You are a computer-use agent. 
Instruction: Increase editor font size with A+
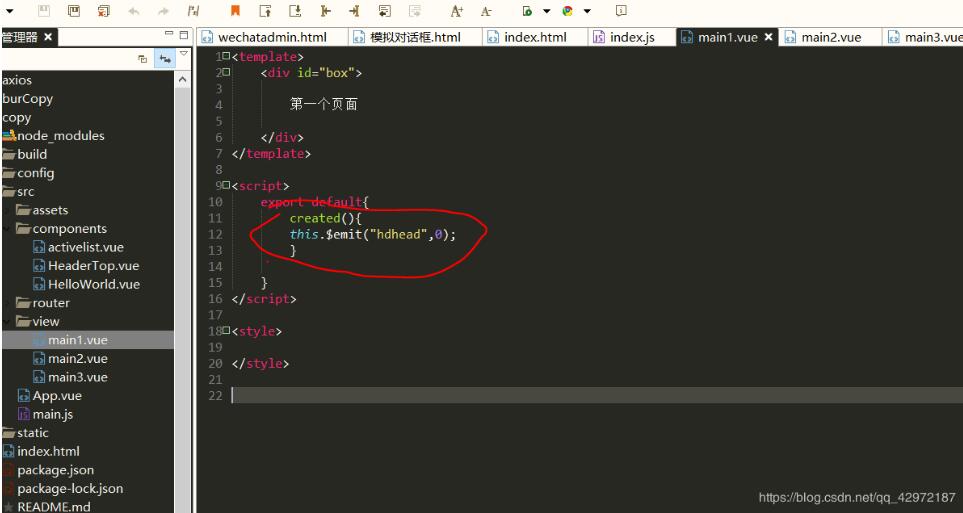pos(456,10)
